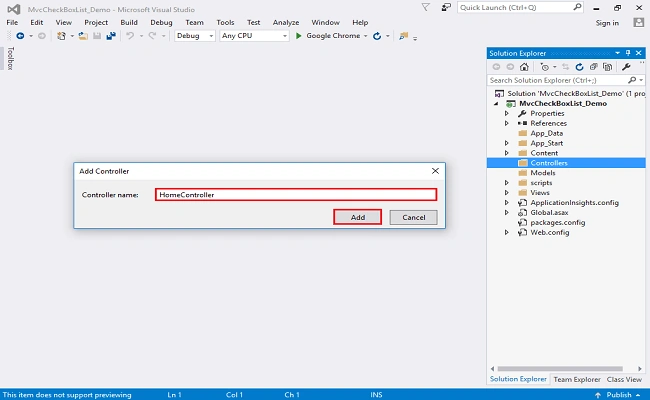The width and height of the screenshot is (650, 400).
Task: Expand the Web.config node
Action: (507, 233)
